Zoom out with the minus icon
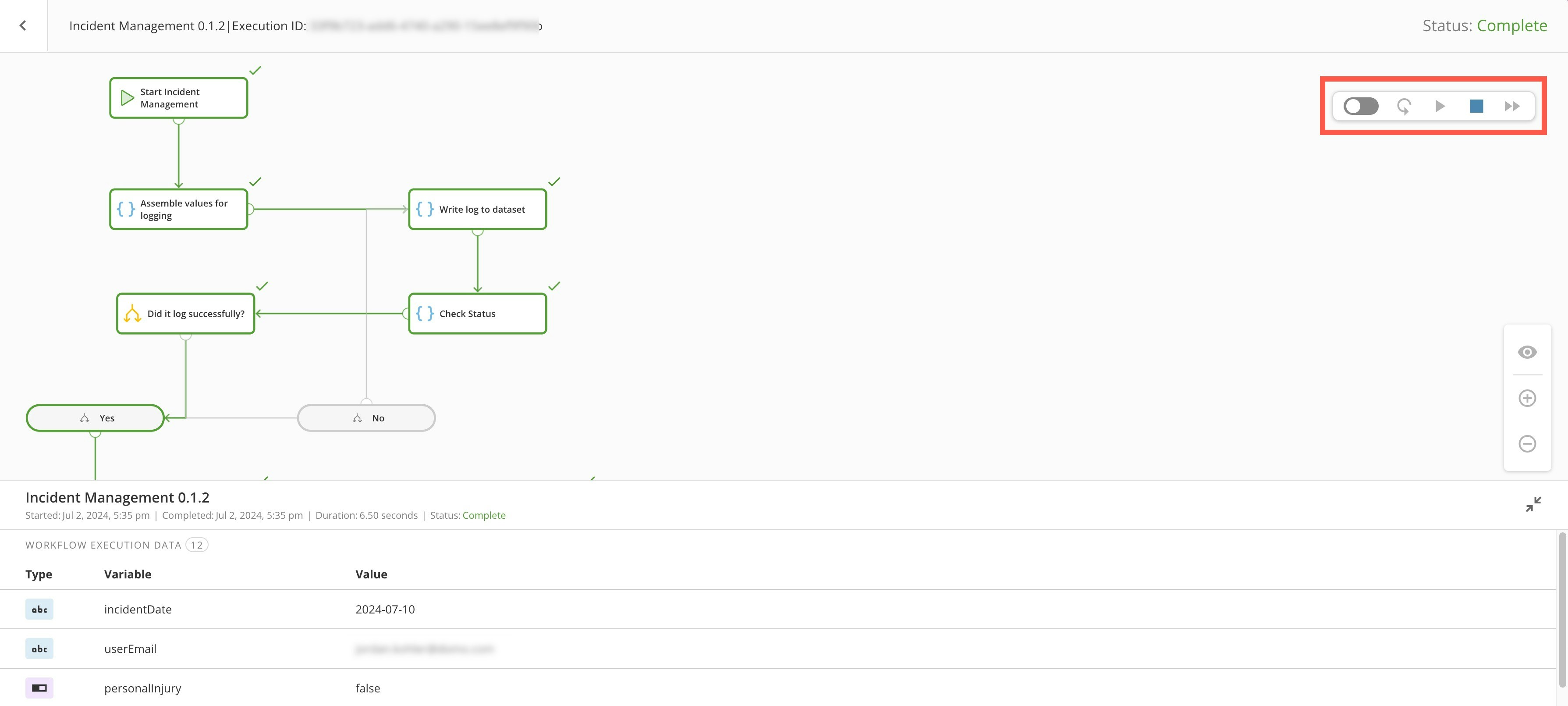This screenshot has width=1568, height=706. pos(1527,443)
